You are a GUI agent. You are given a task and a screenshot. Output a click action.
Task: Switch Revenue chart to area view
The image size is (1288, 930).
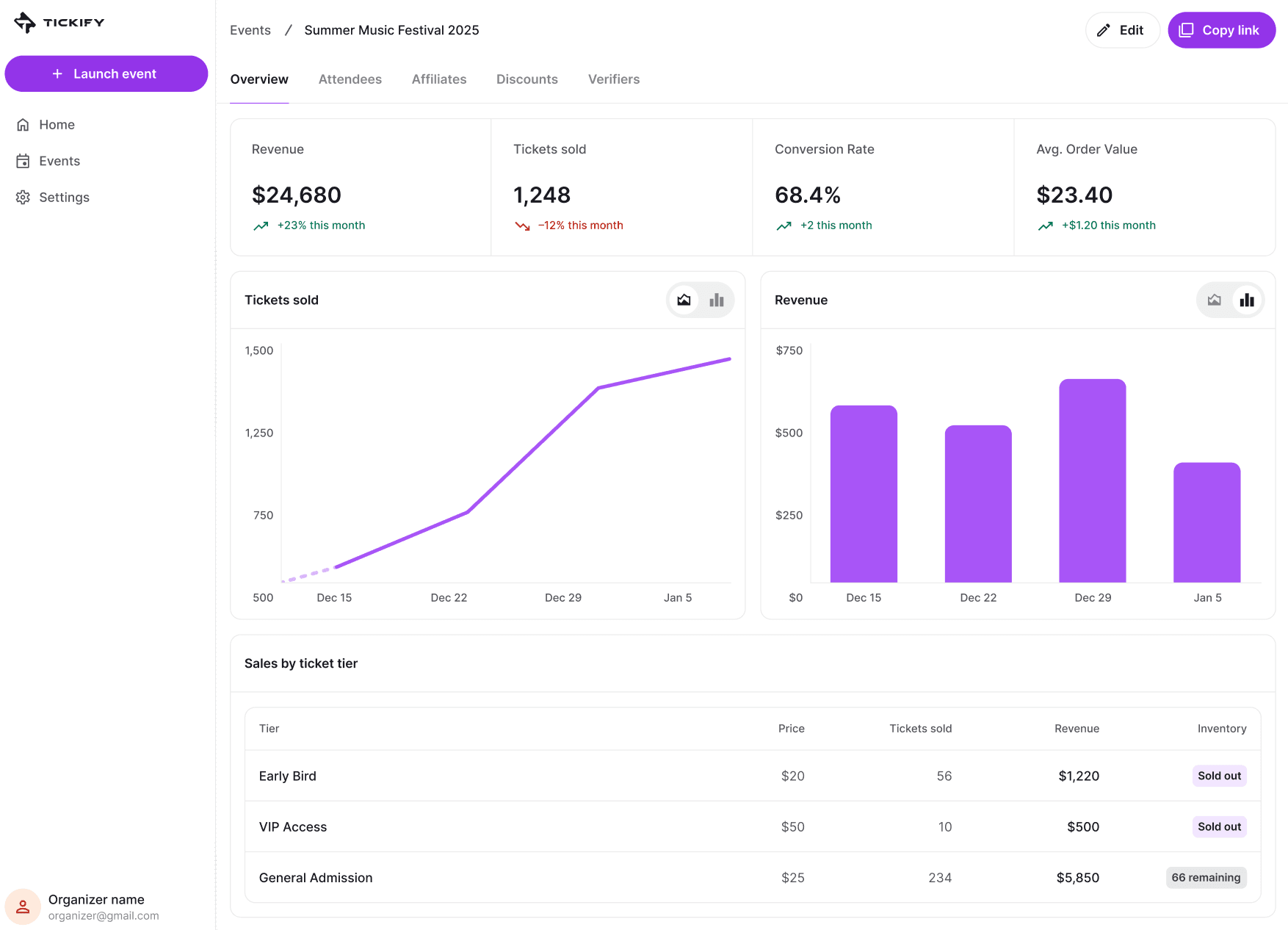pyautogui.click(x=1214, y=300)
